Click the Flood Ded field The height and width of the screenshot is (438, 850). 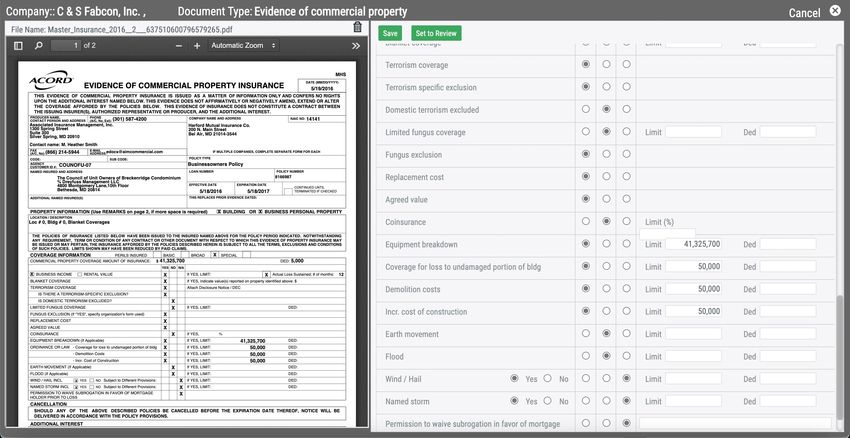click(x=788, y=357)
